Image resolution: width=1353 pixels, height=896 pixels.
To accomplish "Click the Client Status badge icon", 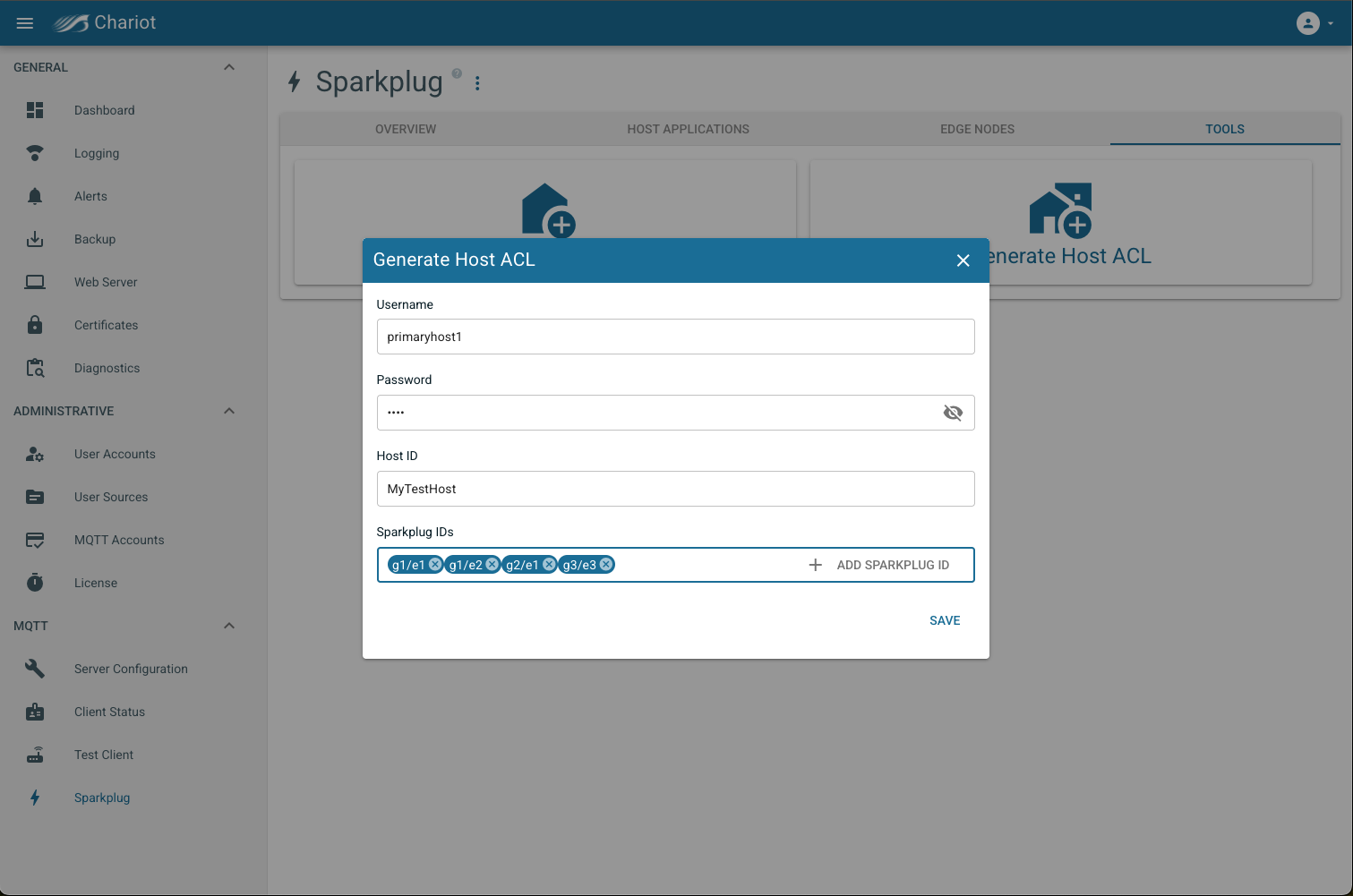I will tap(35, 712).
